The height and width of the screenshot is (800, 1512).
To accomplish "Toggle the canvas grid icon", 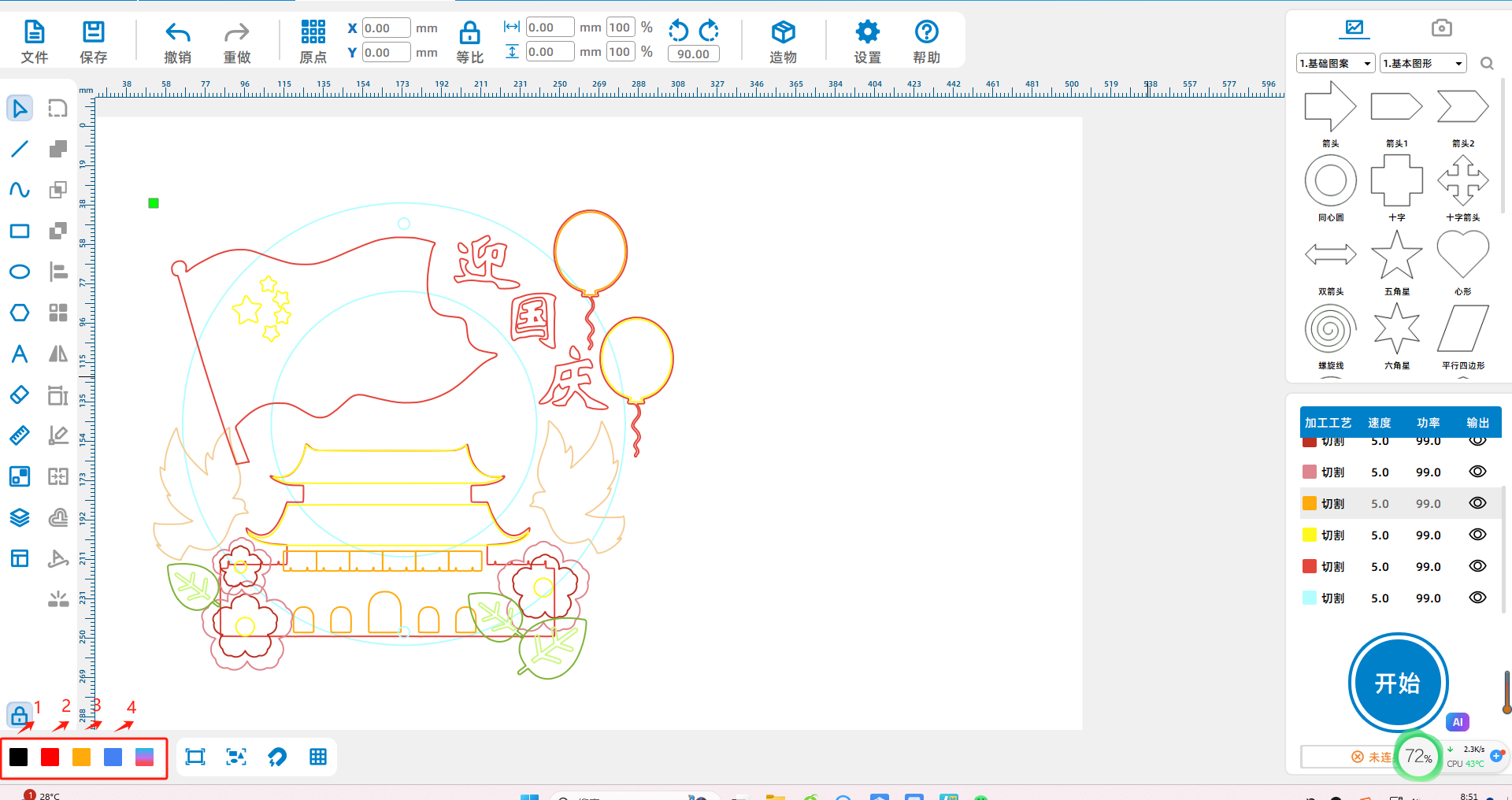I will point(318,757).
